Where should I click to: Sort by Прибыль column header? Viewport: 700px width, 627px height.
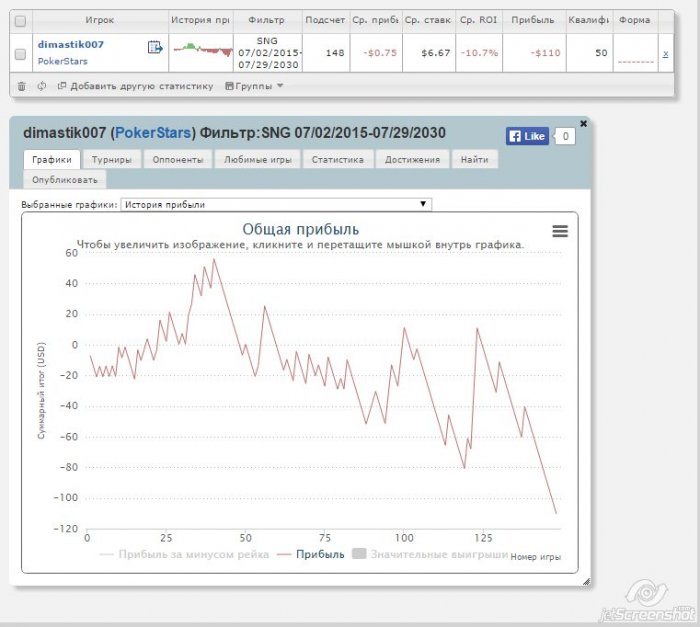(533, 20)
